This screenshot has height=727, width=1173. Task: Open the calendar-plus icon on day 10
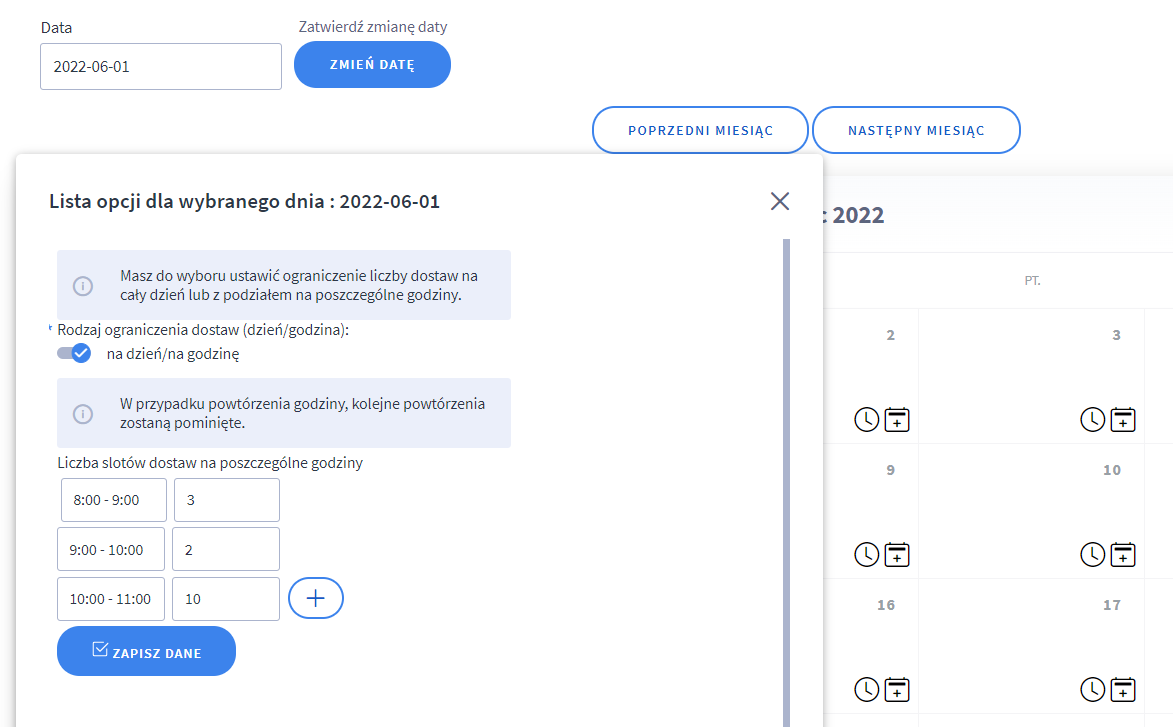point(1123,554)
